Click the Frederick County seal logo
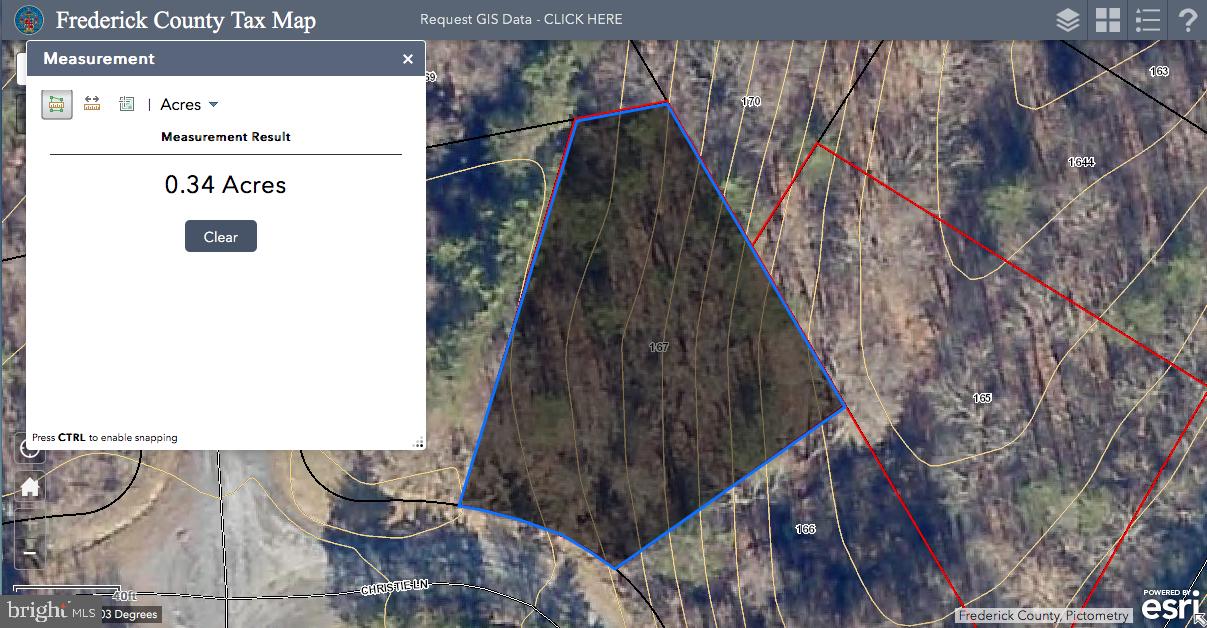The image size is (1207, 628). (29, 20)
